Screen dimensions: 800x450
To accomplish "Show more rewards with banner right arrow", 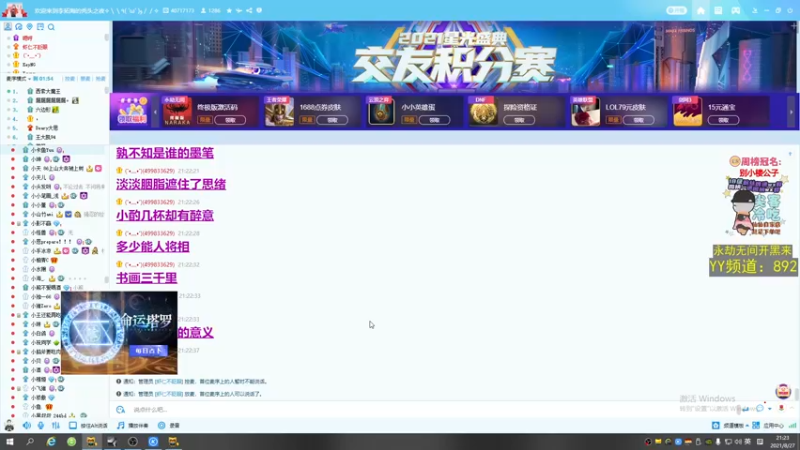I will [791, 112].
